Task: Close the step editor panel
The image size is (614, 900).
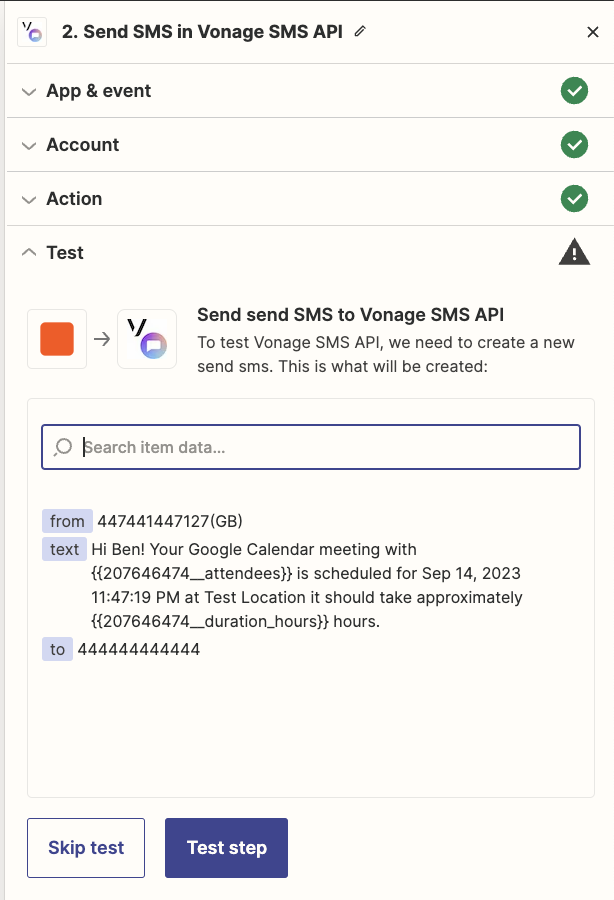Action: (x=593, y=32)
